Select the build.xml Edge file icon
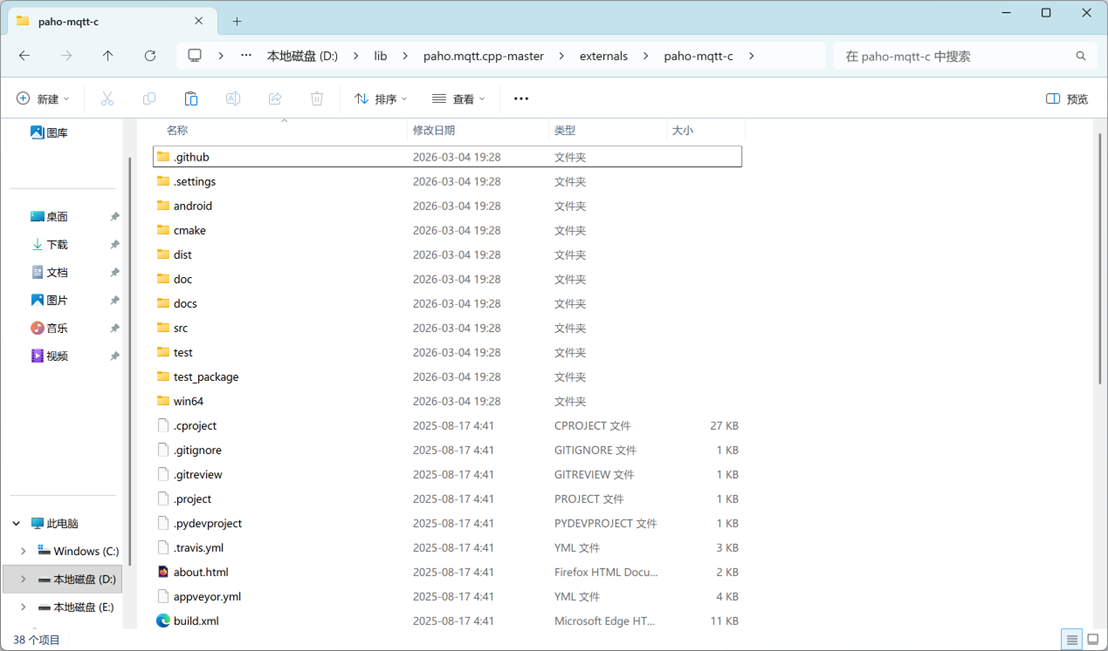This screenshot has height=651, width=1108. 163,621
